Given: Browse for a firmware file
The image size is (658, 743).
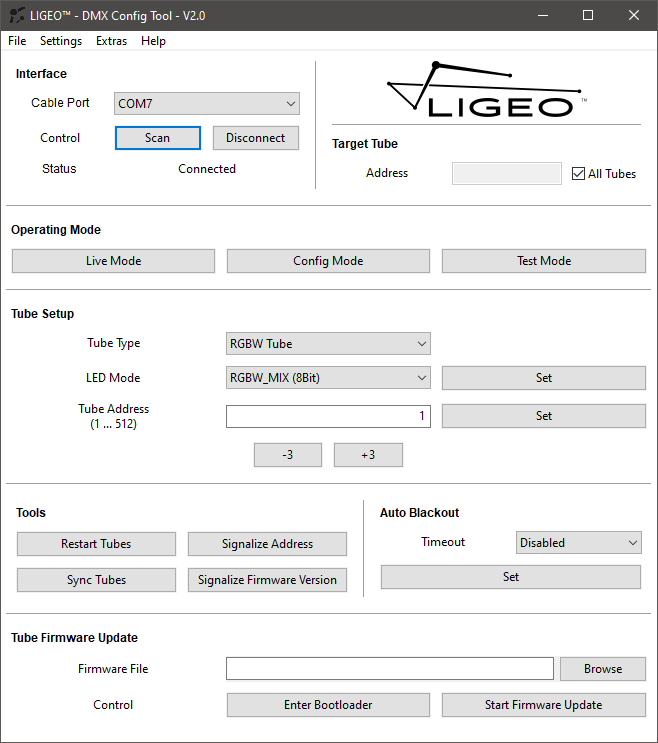Looking at the screenshot, I should (x=603, y=669).
